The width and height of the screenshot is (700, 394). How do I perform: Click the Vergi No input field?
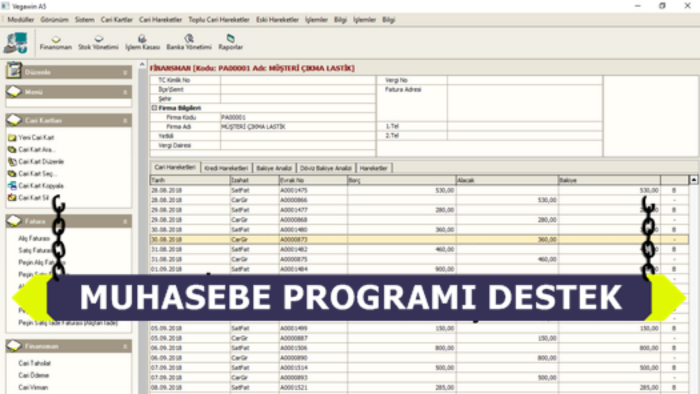[525, 80]
